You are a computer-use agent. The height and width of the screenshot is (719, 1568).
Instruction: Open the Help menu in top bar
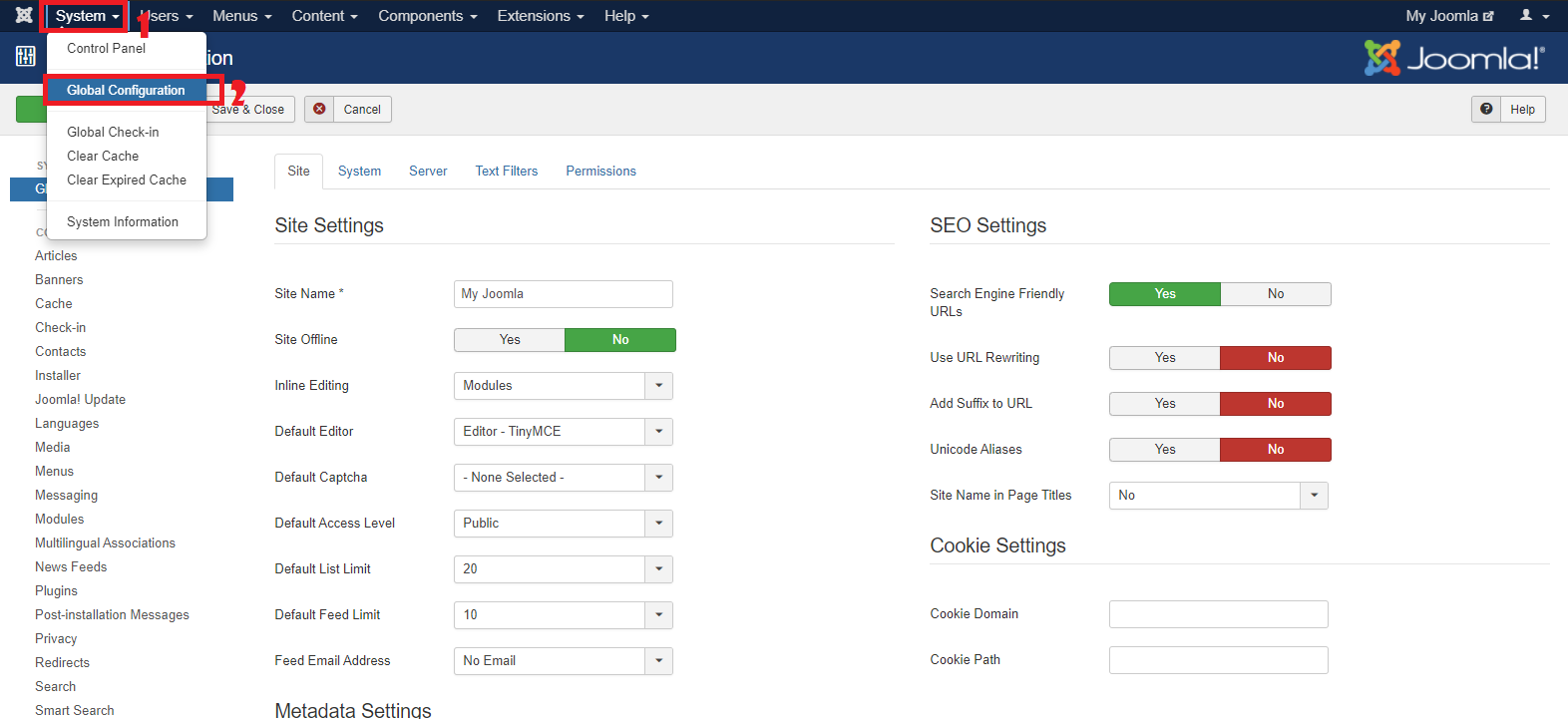click(x=626, y=16)
